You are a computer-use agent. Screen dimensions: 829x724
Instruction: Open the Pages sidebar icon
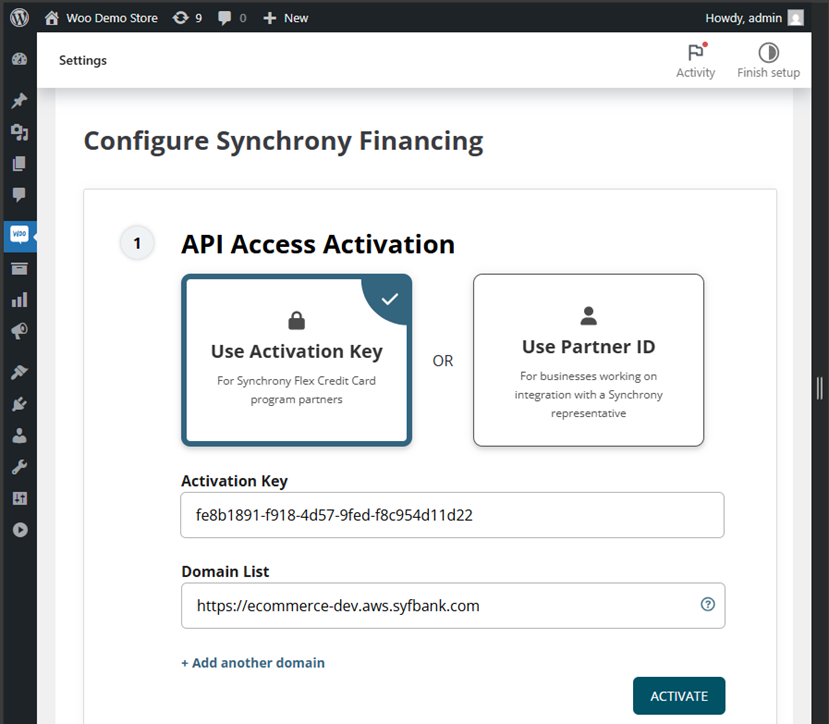pos(19,164)
